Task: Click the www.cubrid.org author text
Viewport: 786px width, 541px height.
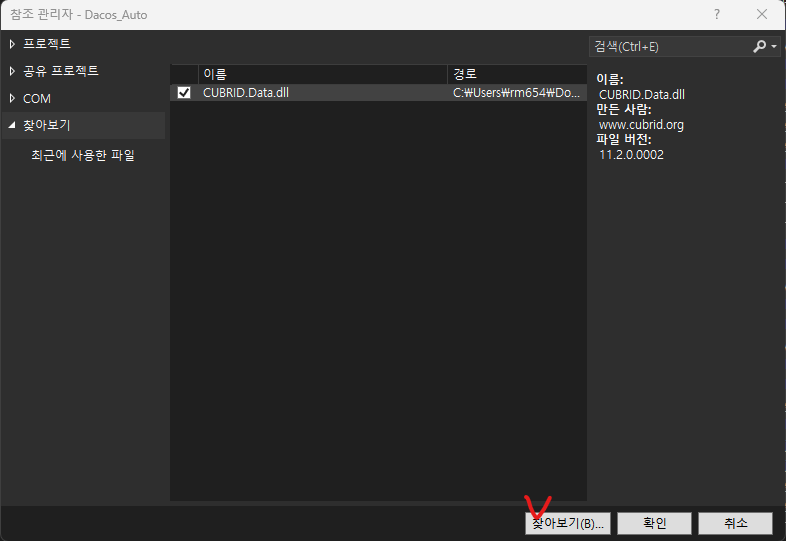Action: click(x=641, y=125)
